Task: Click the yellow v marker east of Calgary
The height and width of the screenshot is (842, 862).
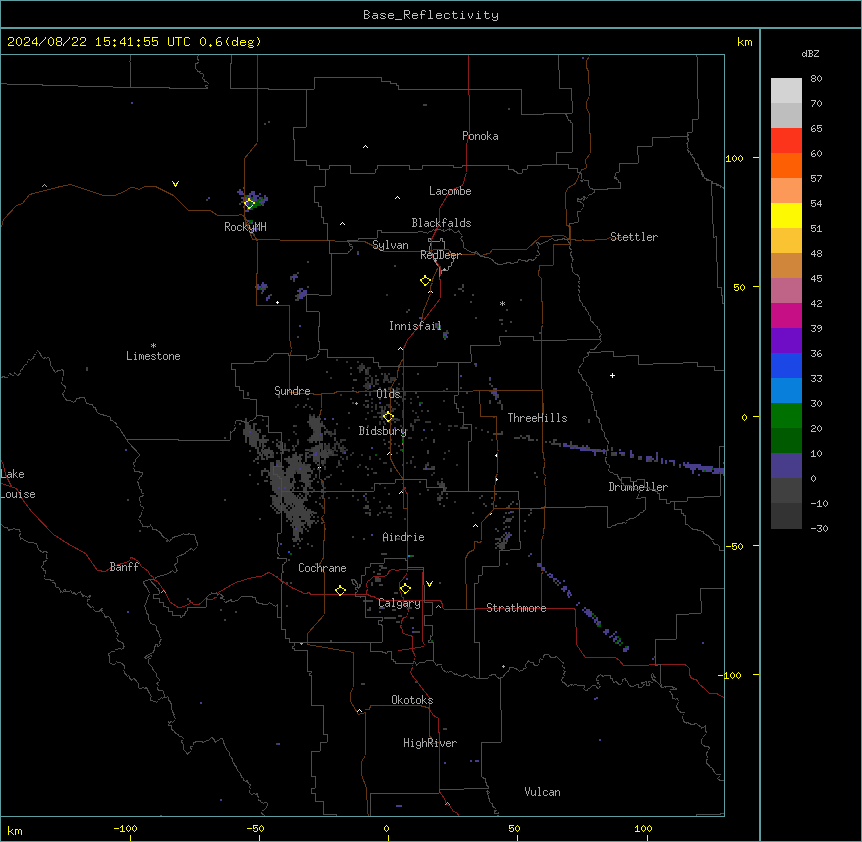Action: coord(429,584)
